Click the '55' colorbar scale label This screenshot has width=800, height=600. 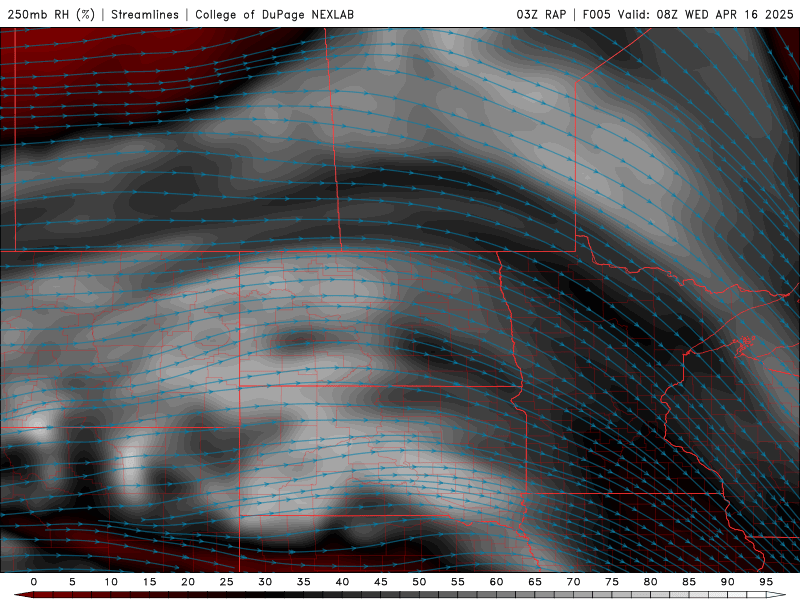click(x=458, y=582)
